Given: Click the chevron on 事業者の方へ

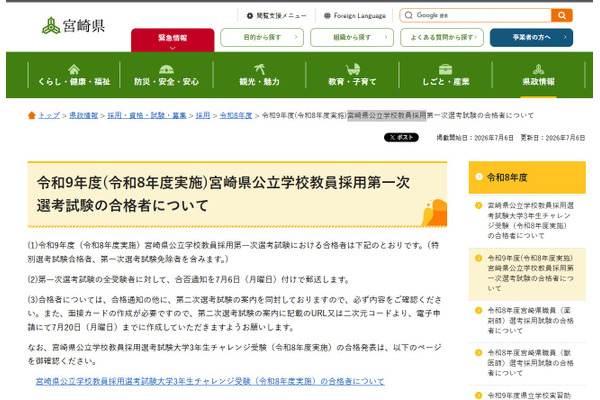Looking at the screenshot, I should point(565,37).
